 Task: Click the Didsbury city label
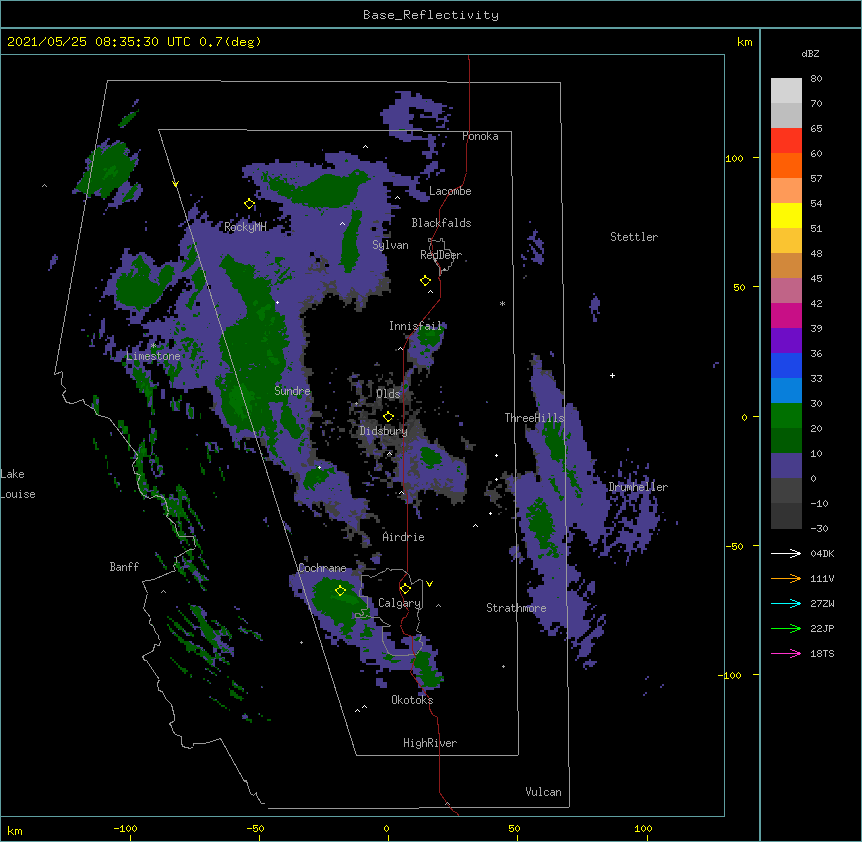[x=384, y=431]
